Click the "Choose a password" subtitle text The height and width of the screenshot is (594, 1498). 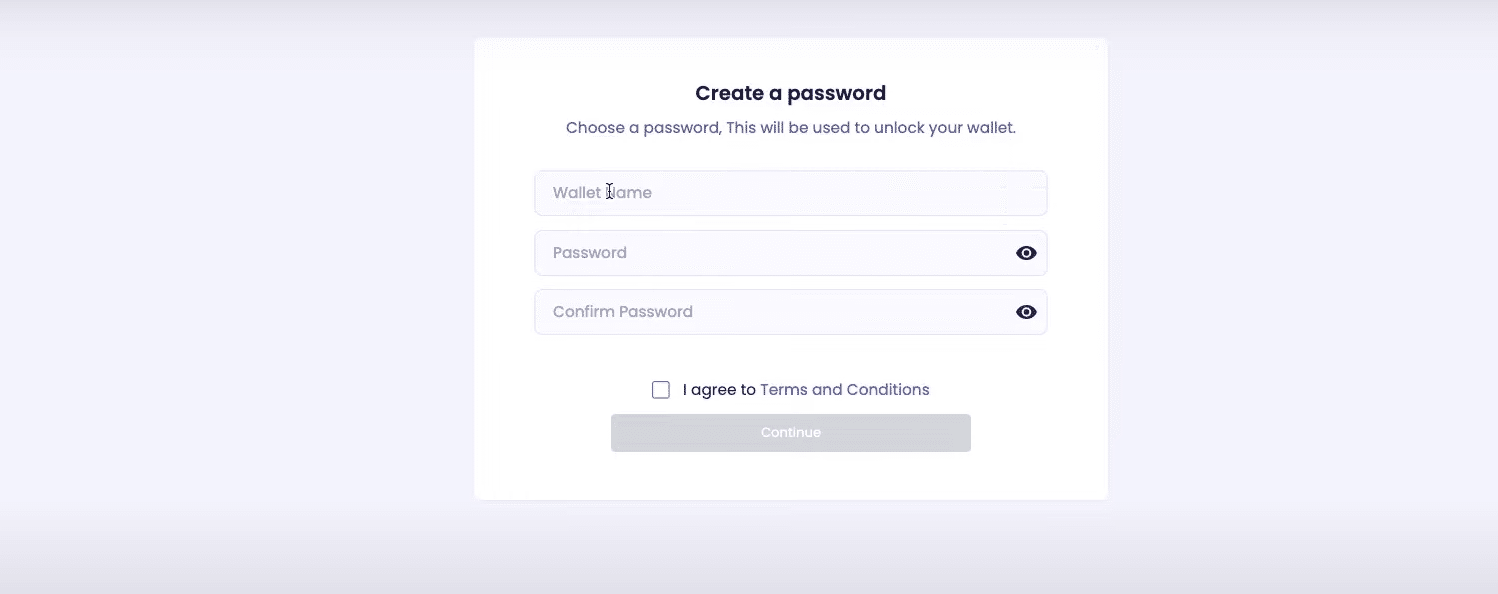click(790, 128)
